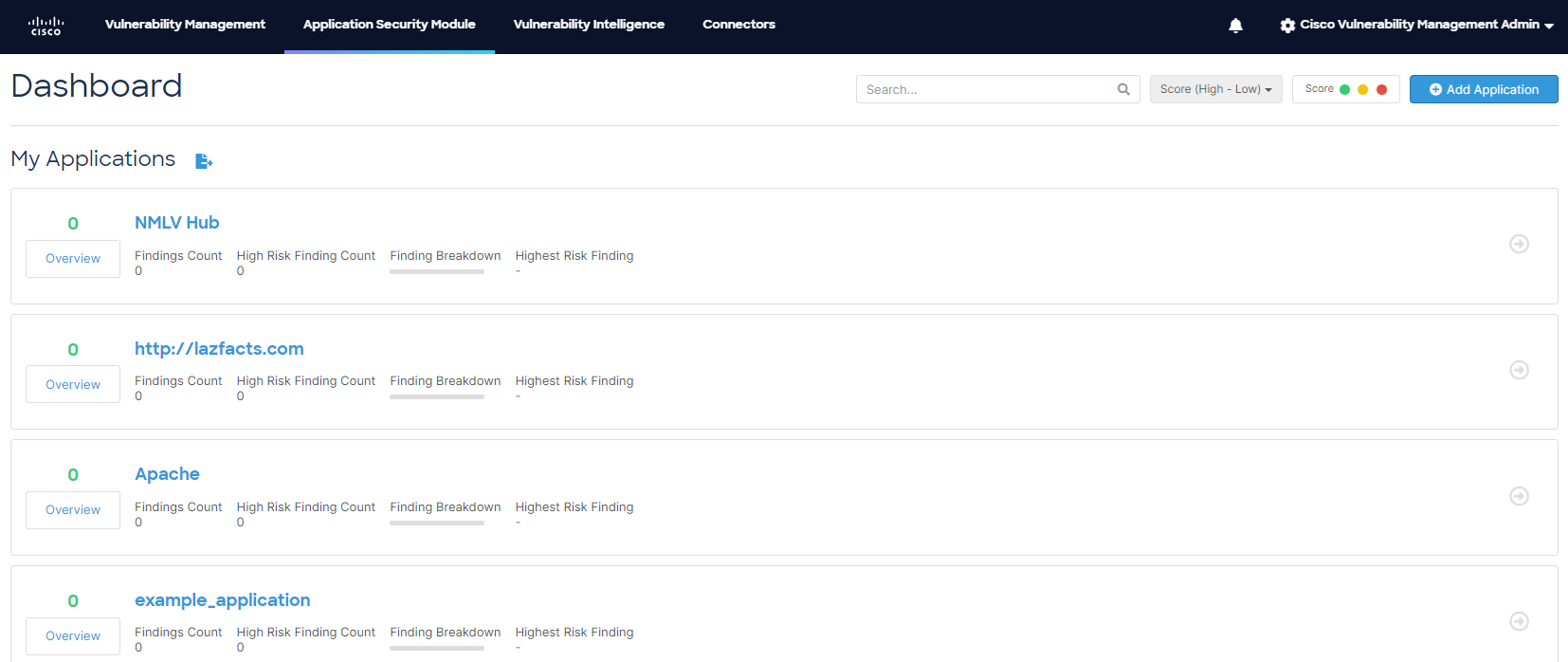
Task: Click http://lazfacts.com Finding Breakdown bar
Action: pyautogui.click(x=437, y=397)
